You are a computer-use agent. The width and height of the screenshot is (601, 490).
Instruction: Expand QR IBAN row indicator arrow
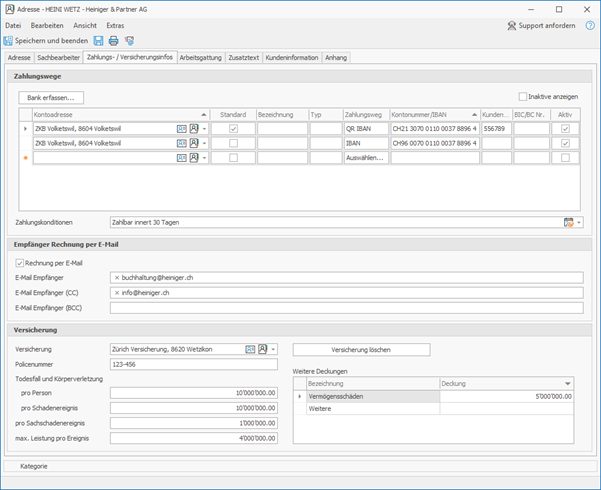[25, 129]
